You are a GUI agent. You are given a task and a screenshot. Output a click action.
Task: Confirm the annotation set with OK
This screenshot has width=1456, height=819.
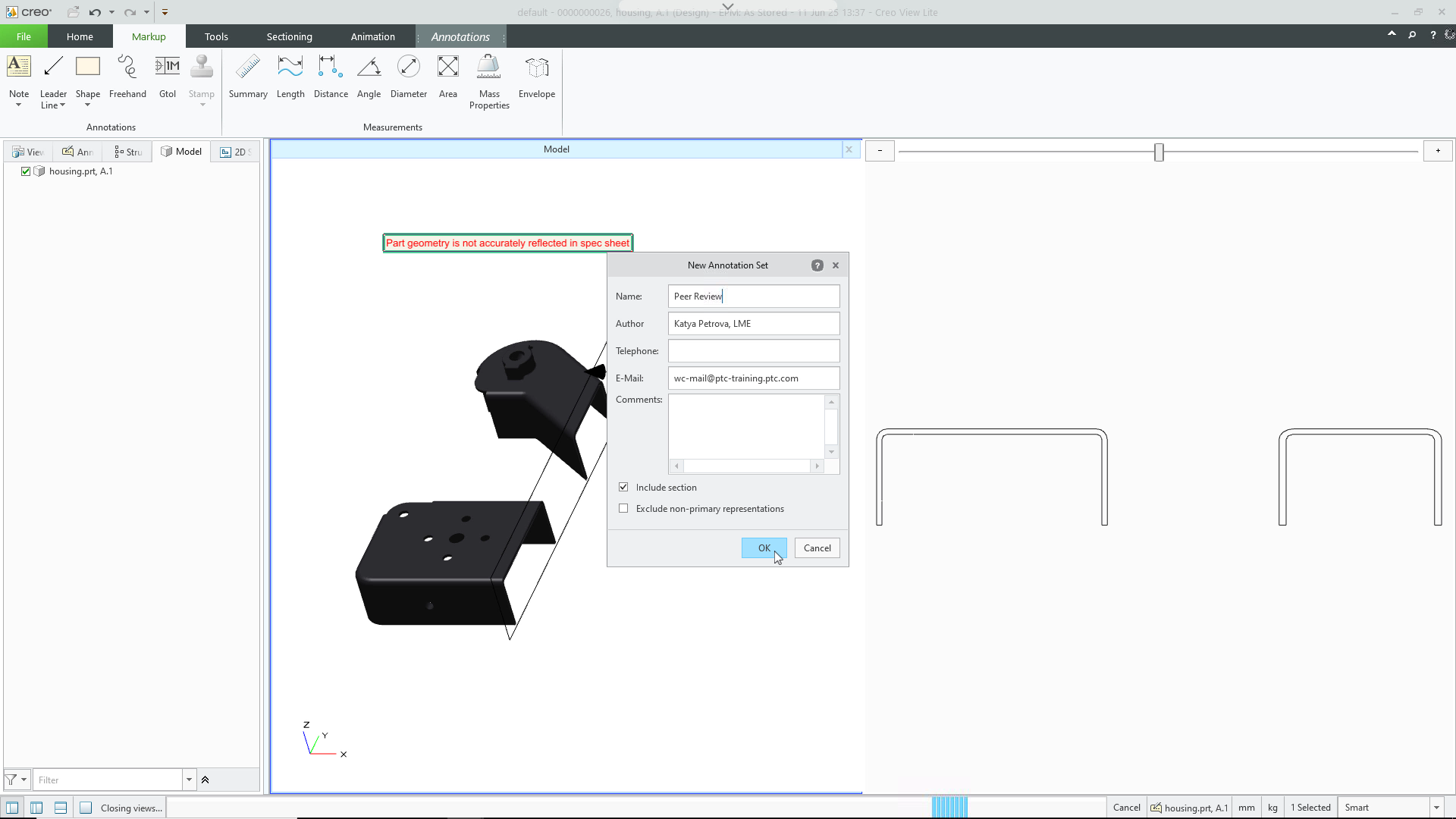pyautogui.click(x=764, y=548)
